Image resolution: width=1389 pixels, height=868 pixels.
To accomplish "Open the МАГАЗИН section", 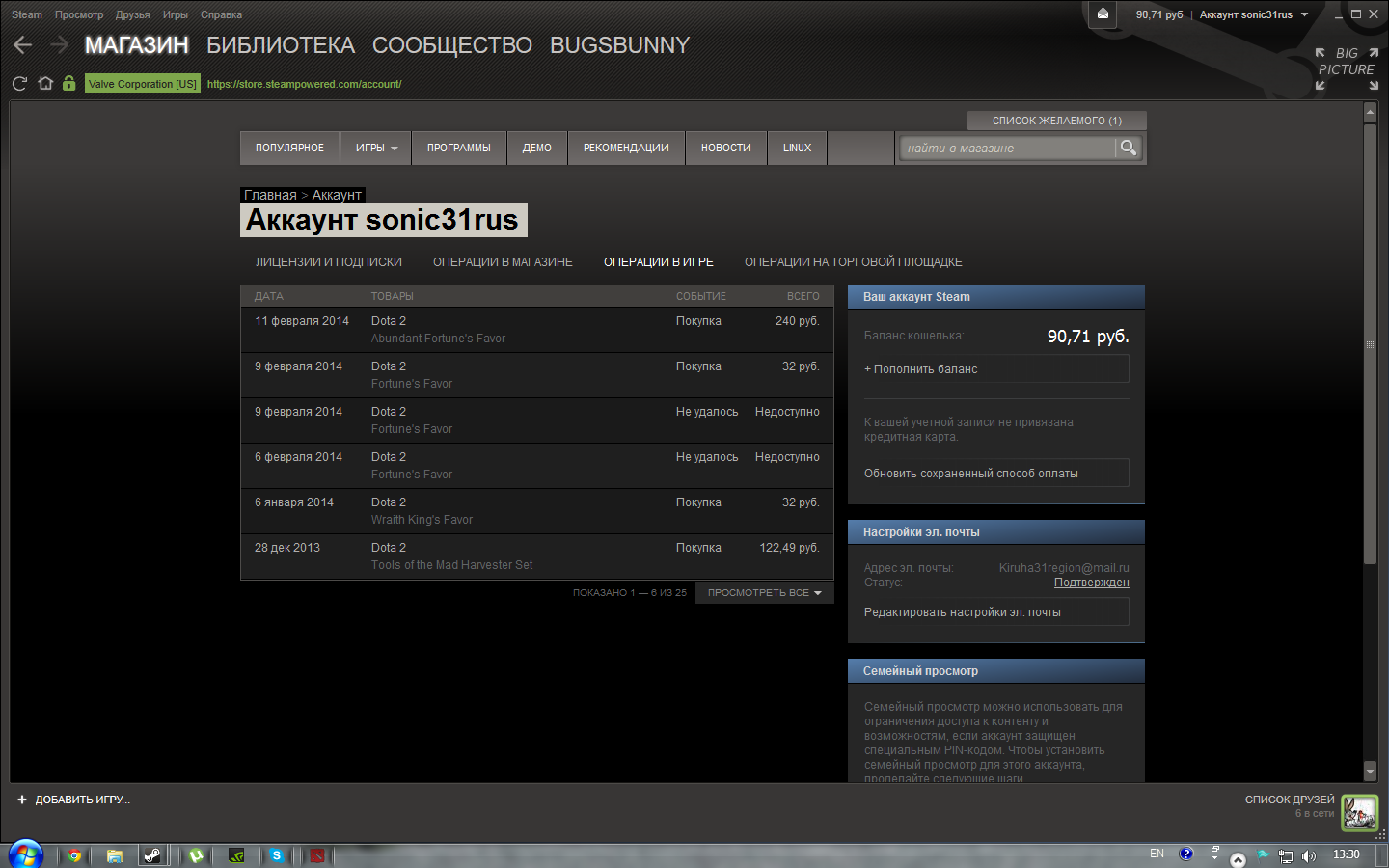I will (137, 45).
